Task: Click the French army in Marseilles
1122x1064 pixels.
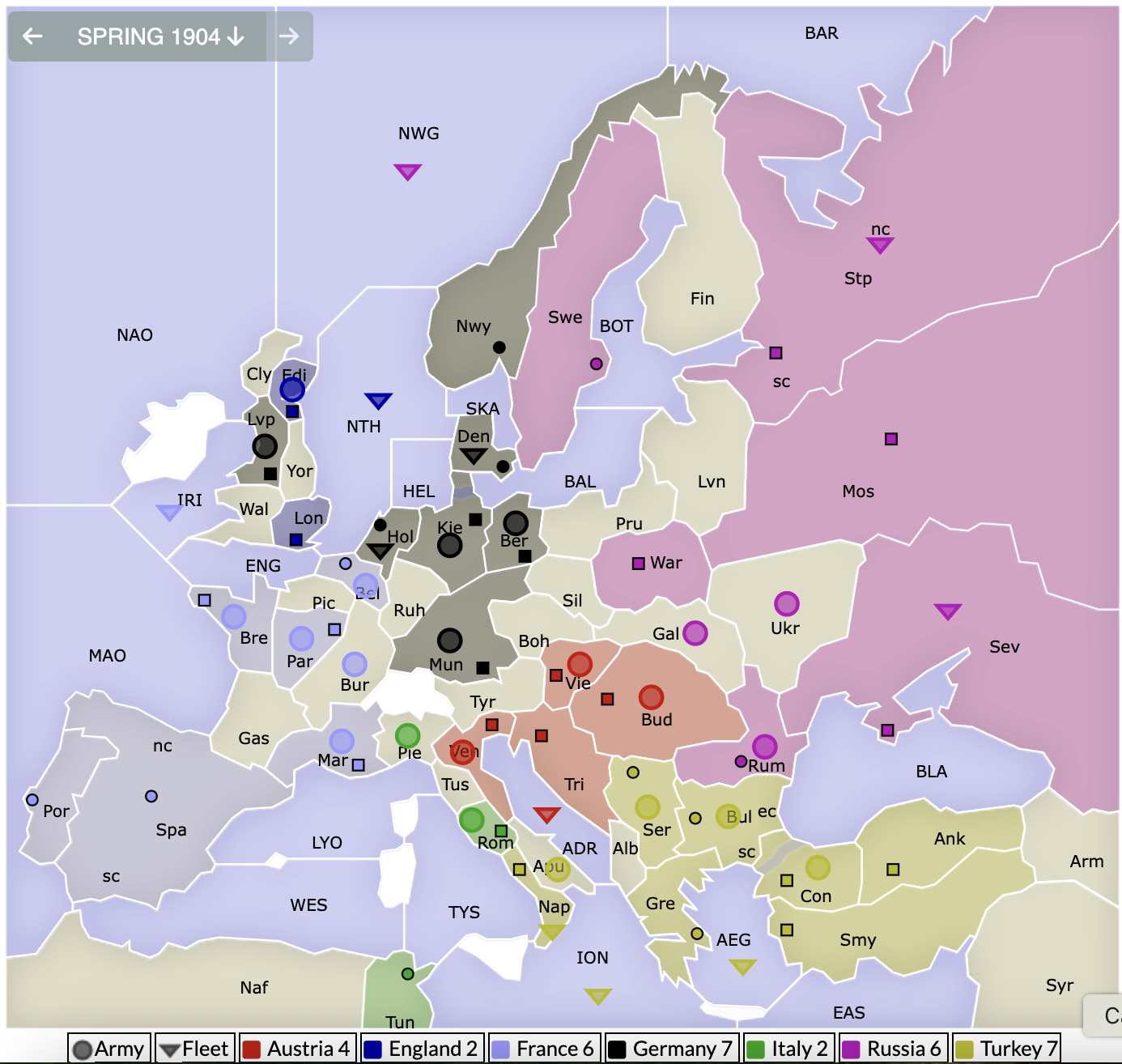Action: (x=340, y=742)
